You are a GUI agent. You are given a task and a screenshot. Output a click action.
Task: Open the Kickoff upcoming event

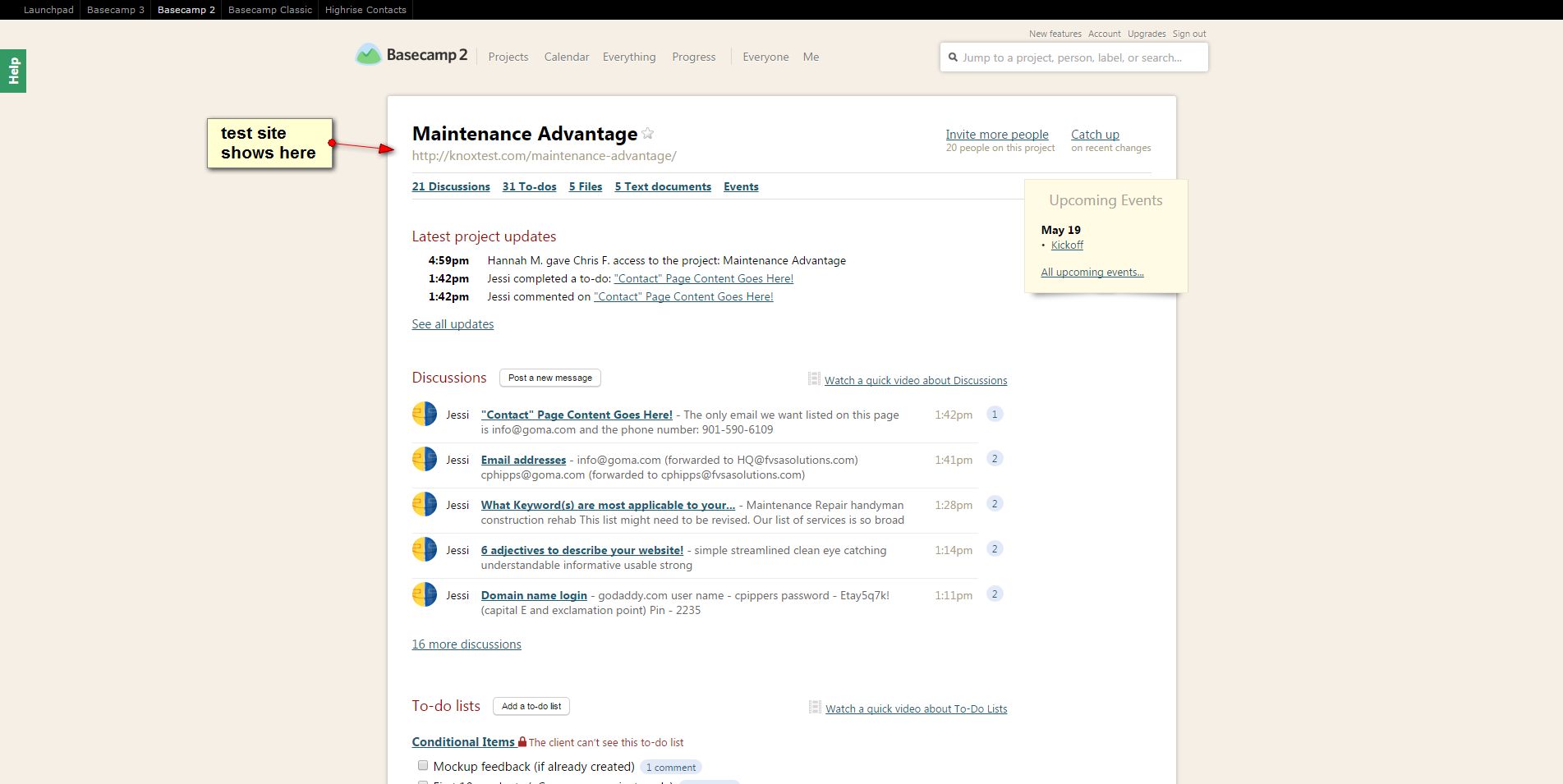tap(1067, 245)
